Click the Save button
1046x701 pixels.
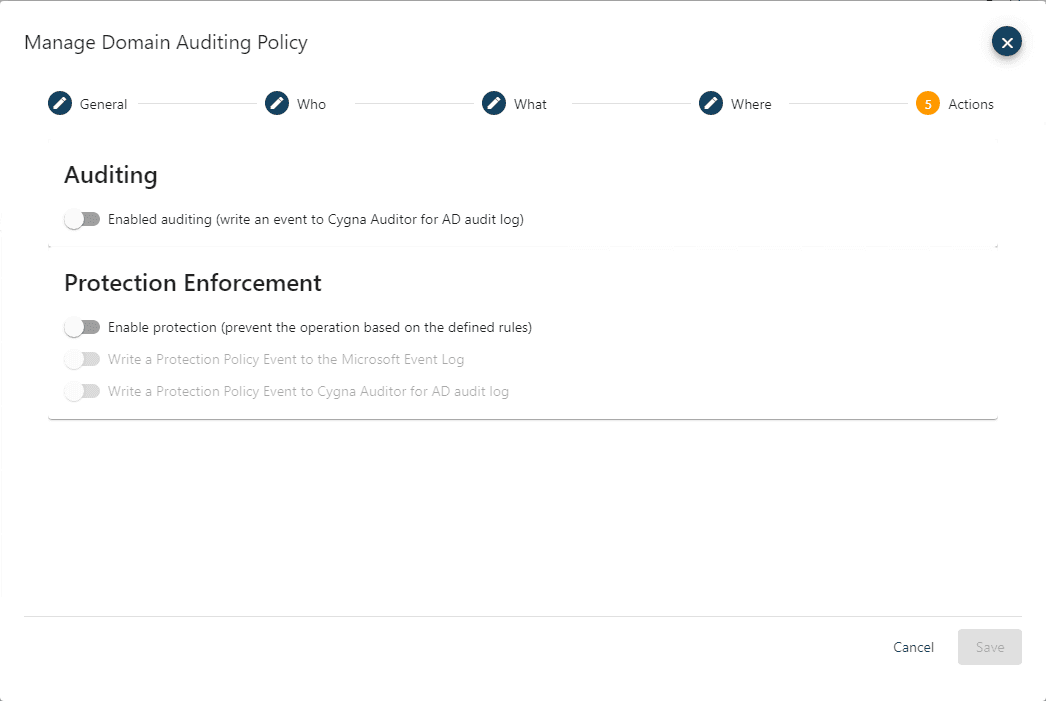pyautogui.click(x=989, y=647)
